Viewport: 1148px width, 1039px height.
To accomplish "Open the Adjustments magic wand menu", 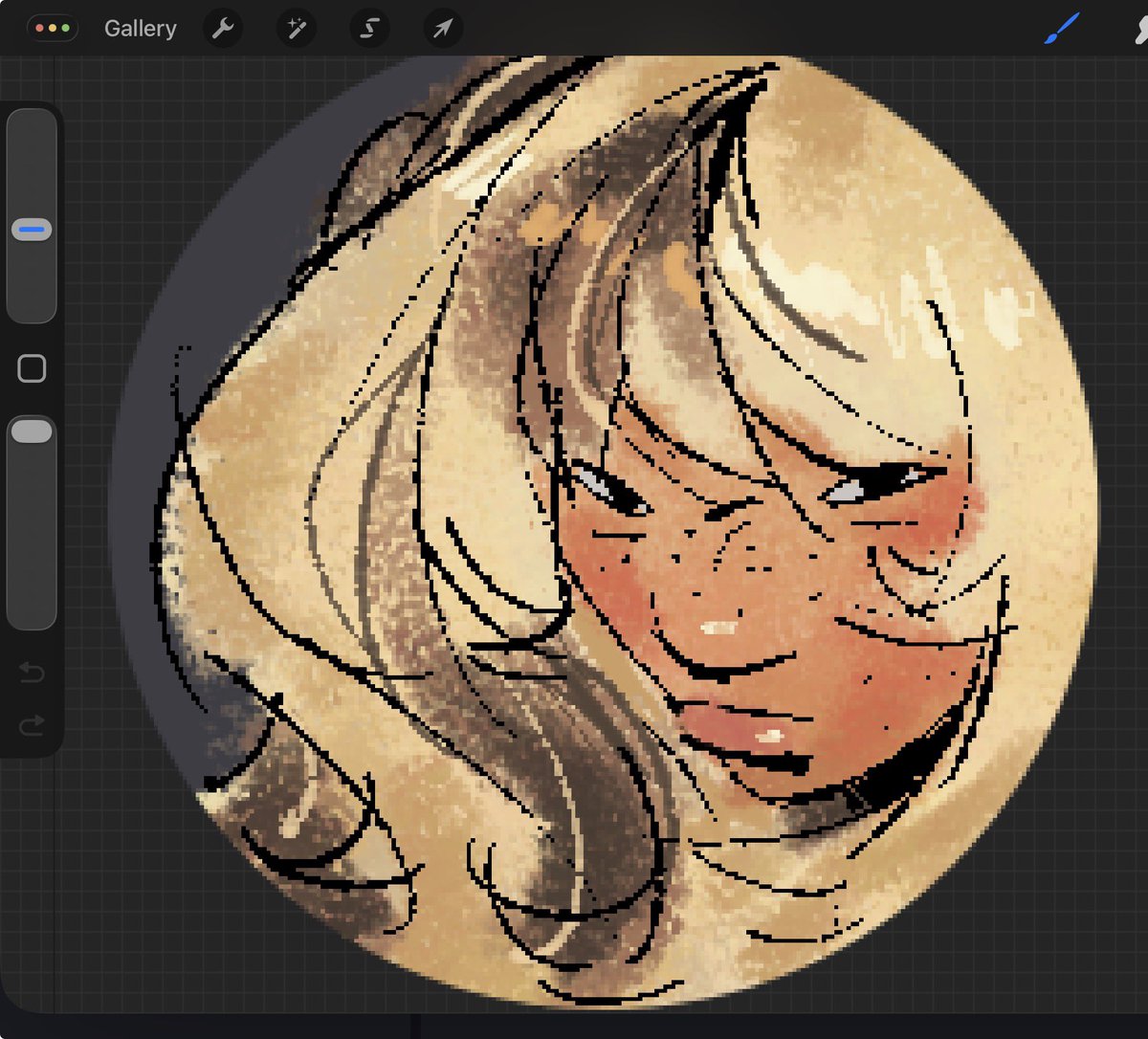I will tap(297, 29).
